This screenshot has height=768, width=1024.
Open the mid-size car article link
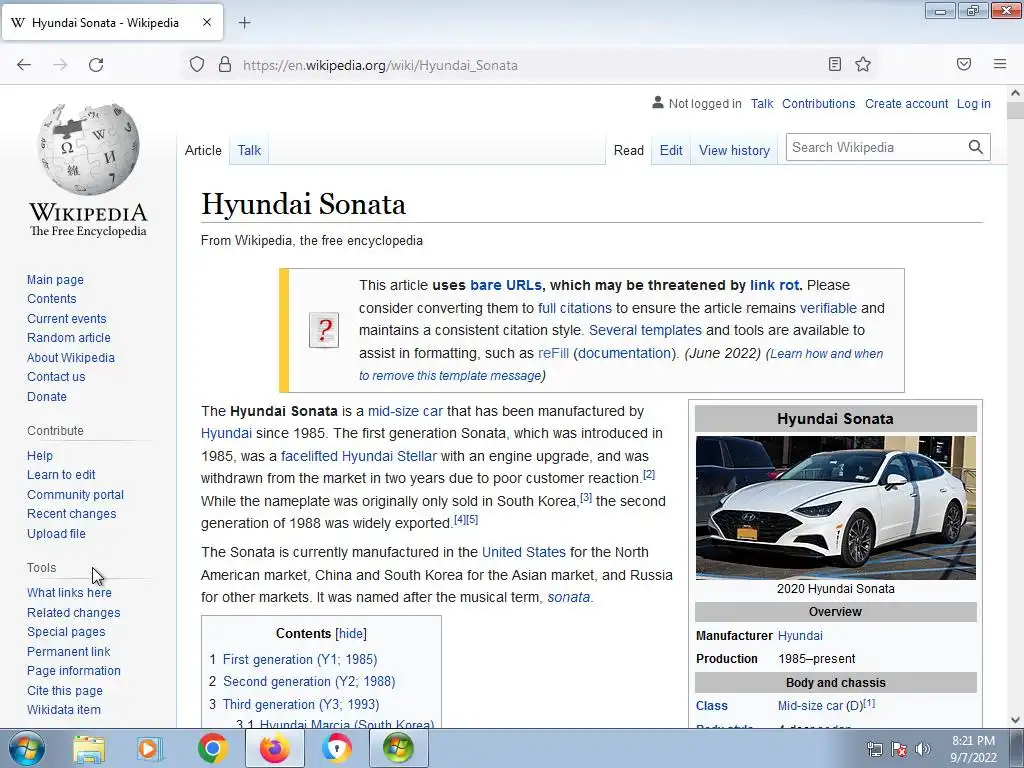tap(405, 411)
